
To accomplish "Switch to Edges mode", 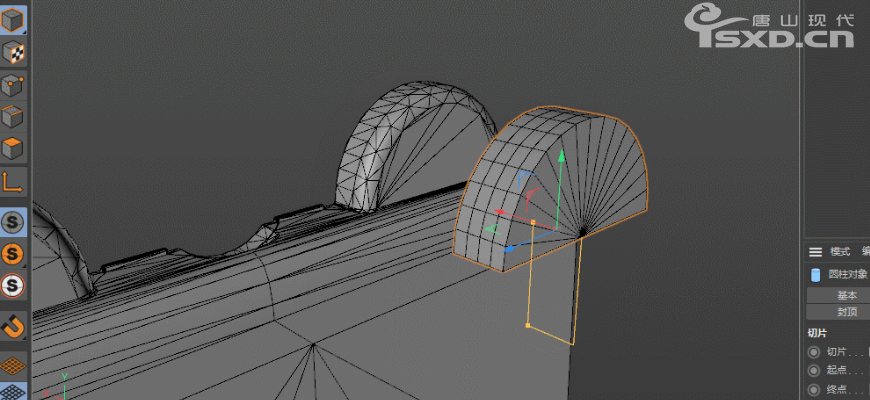I will [13, 117].
